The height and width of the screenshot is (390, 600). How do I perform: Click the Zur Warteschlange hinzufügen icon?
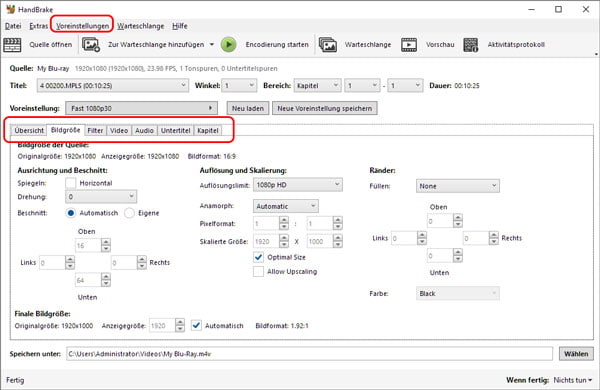tap(91, 45)
